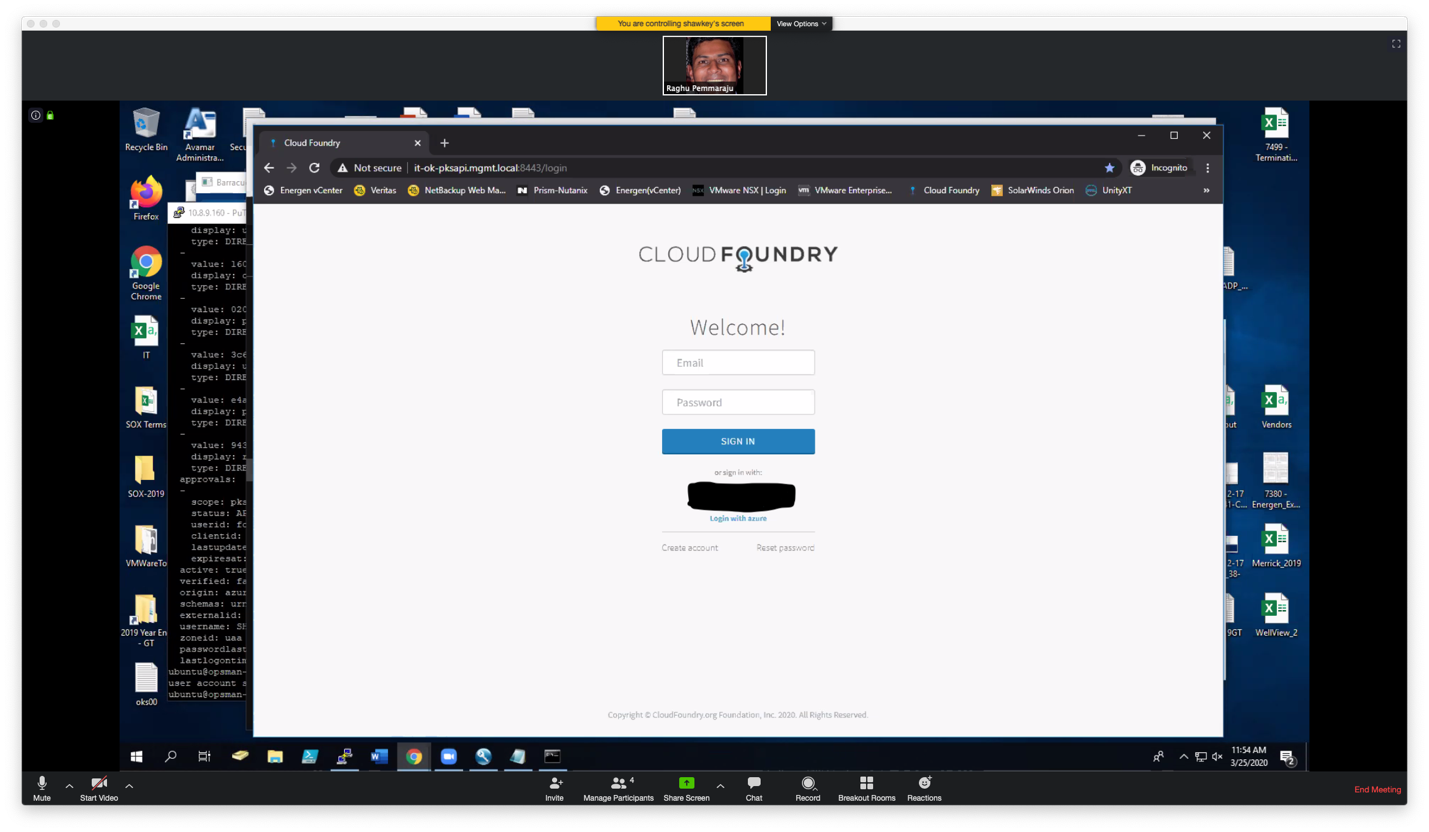Viewport: 1429px width, 832px height.
Task: Select the Google Chrome desktop shortcut
Action: (x=146, y=274)
